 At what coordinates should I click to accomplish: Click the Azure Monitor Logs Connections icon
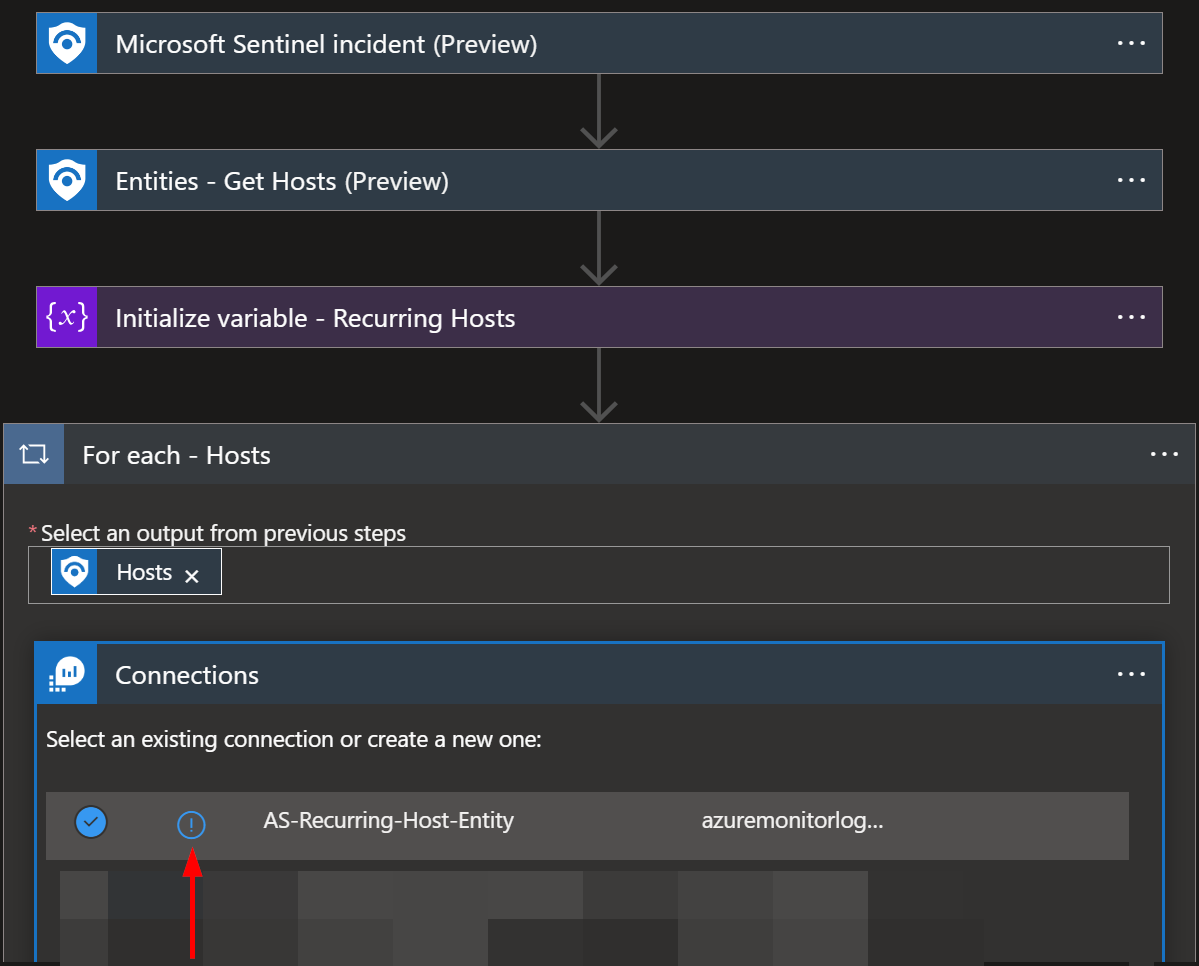[x=67, y=674]
